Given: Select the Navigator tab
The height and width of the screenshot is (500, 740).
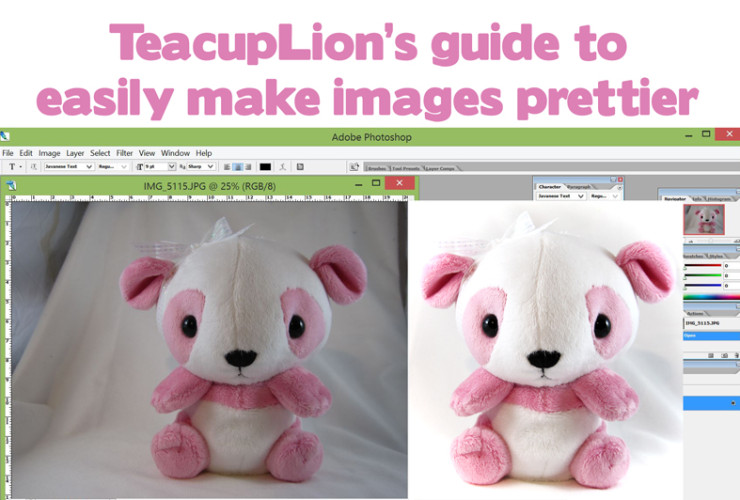Looking at the screenshot, I should 674,199.
